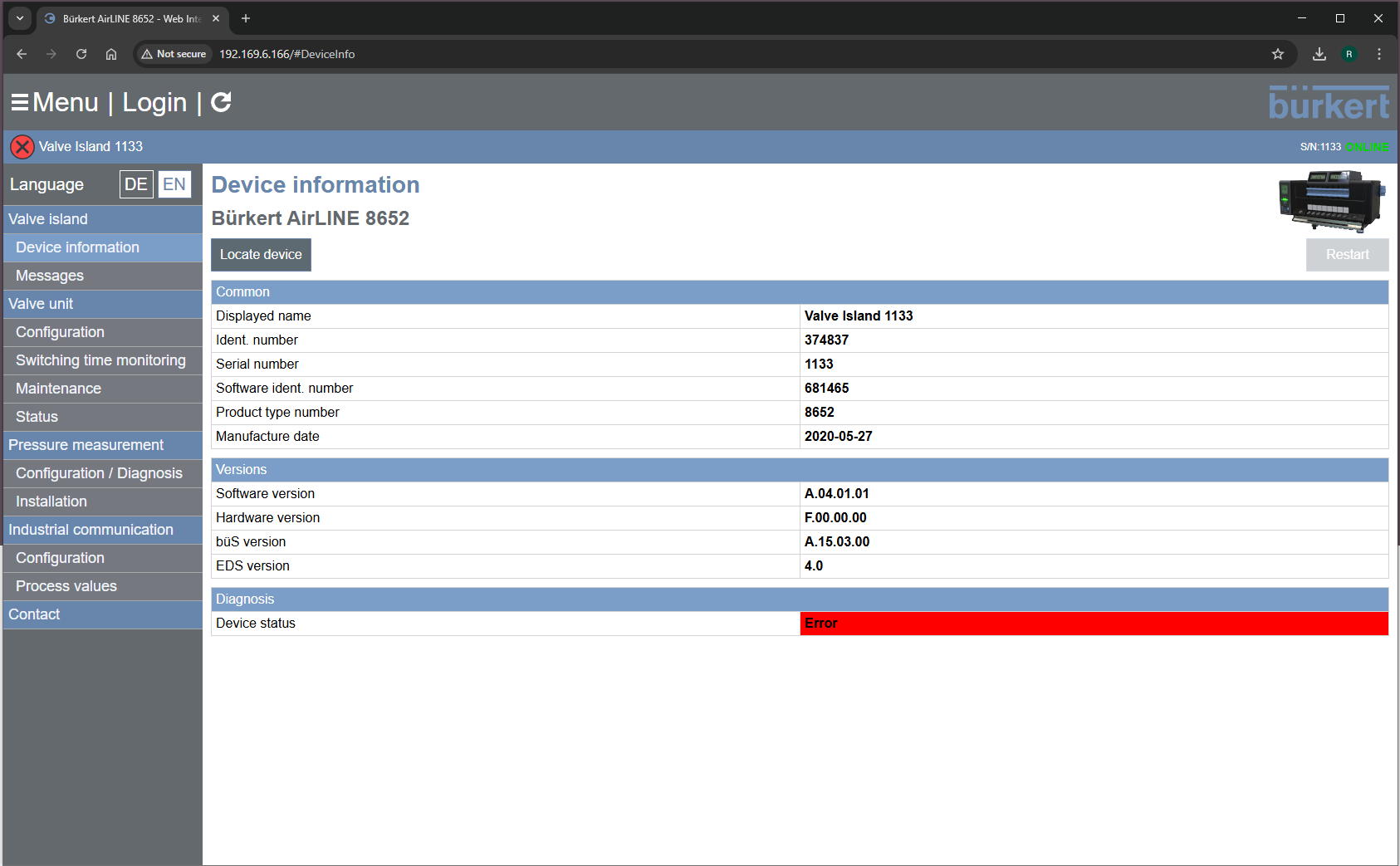Click the AirLINE device thumbnail image

pyautogui.click(x=1332, y=202)
